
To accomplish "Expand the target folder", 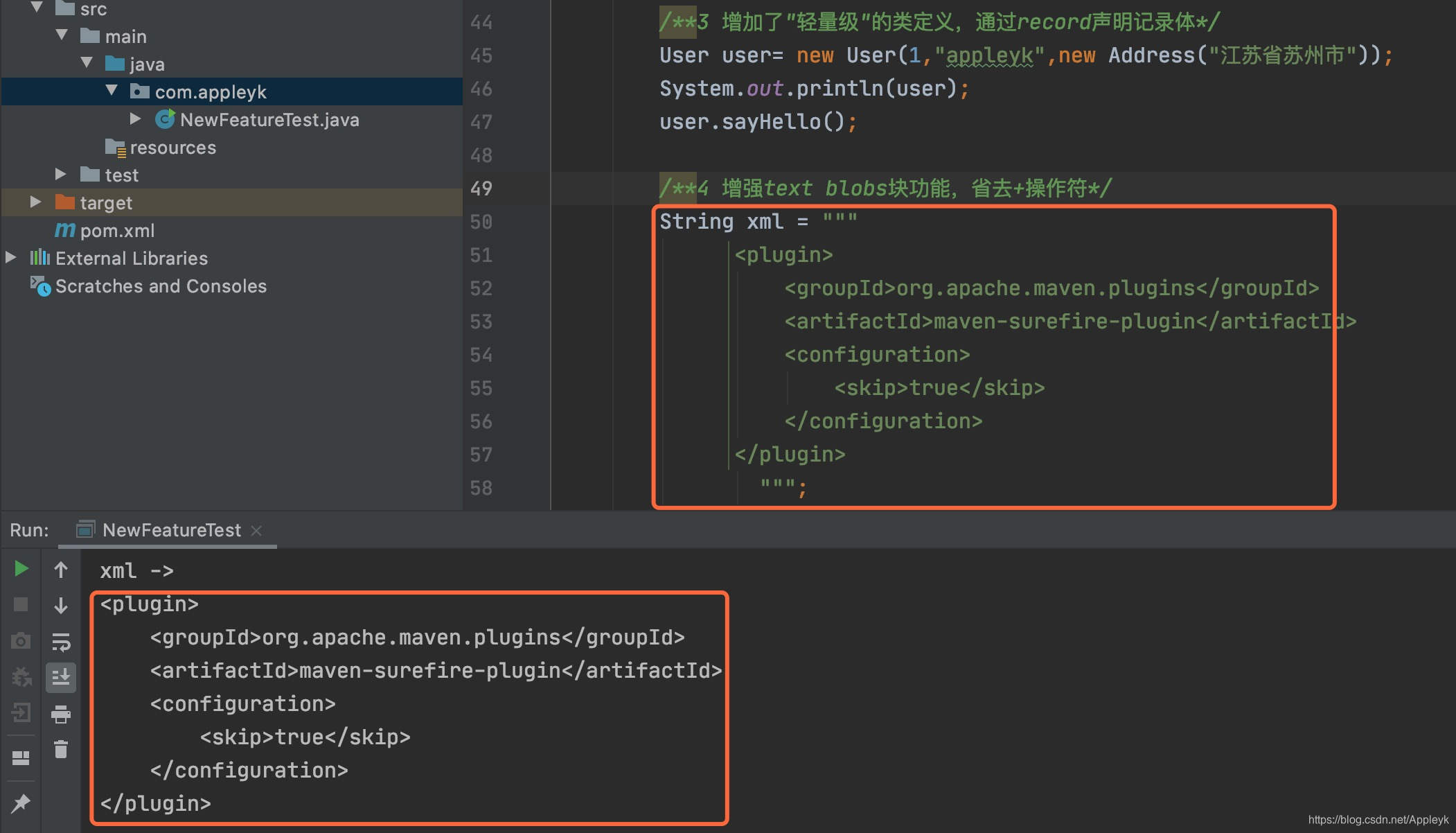I will (36, 202).
